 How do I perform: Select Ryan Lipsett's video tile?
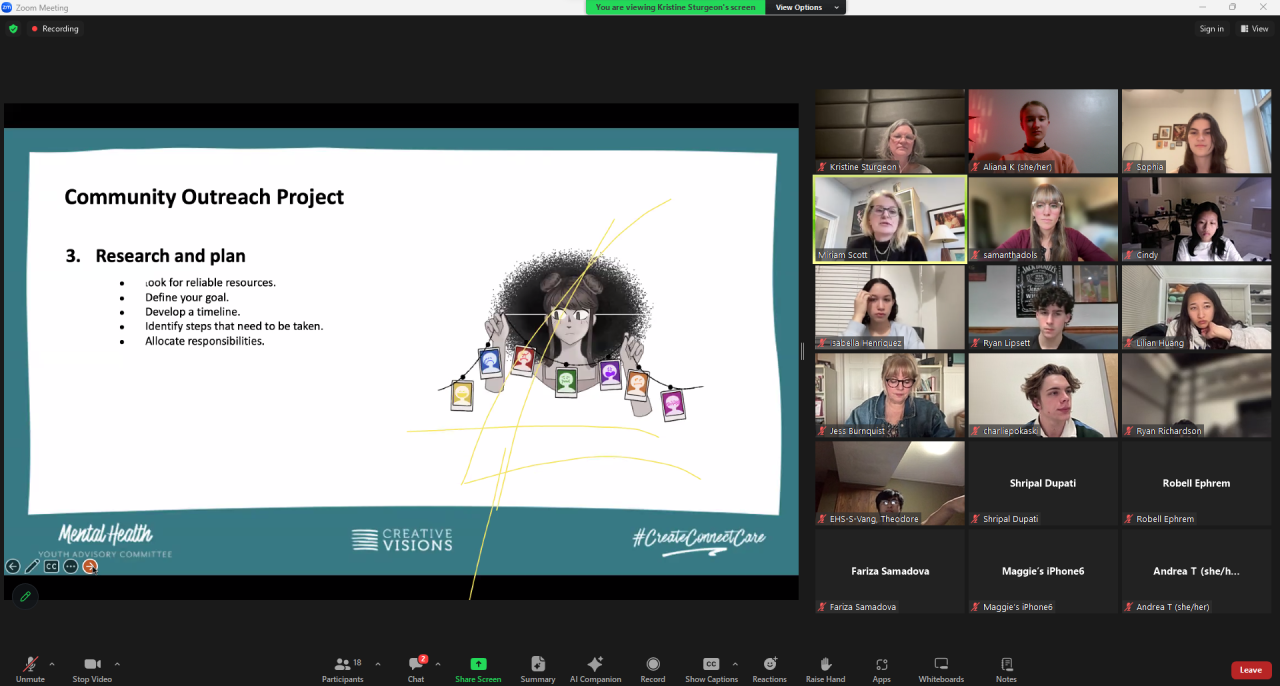click(x=1043, y=307)
